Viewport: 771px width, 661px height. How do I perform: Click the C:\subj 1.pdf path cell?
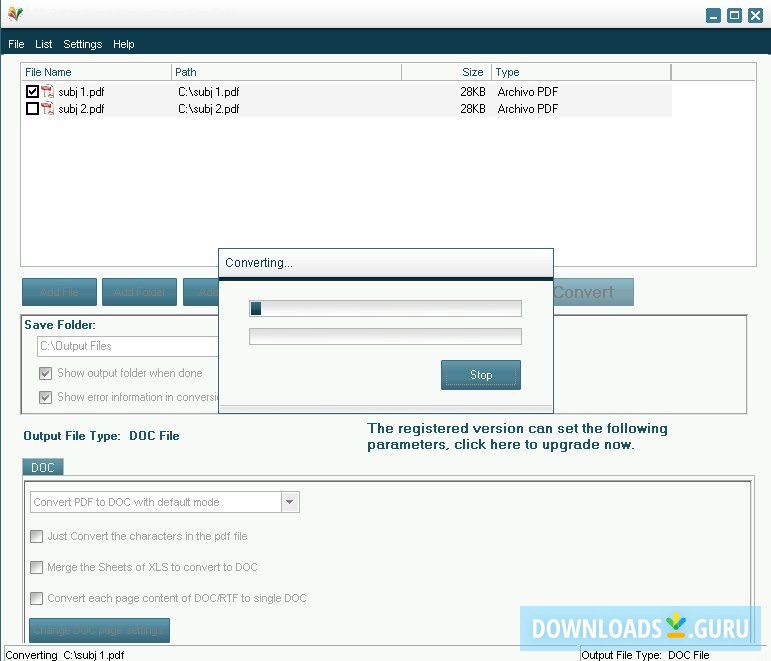pyautogui.click(x=208, y=92)
